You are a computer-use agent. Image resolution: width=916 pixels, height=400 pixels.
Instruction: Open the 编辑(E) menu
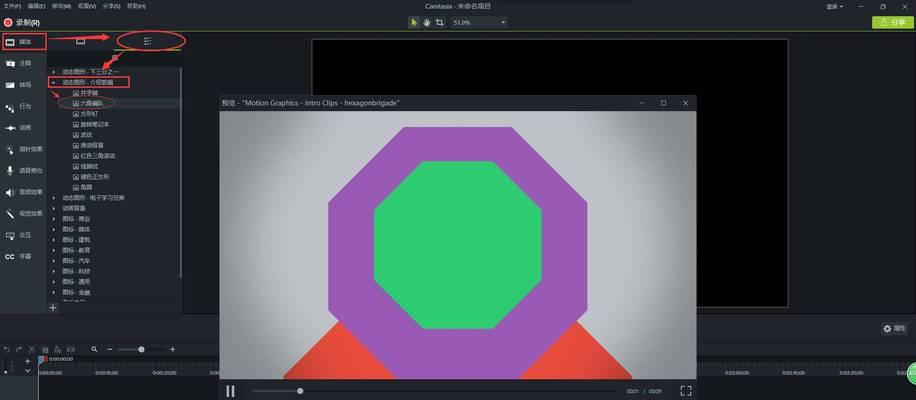pos(36,6)
